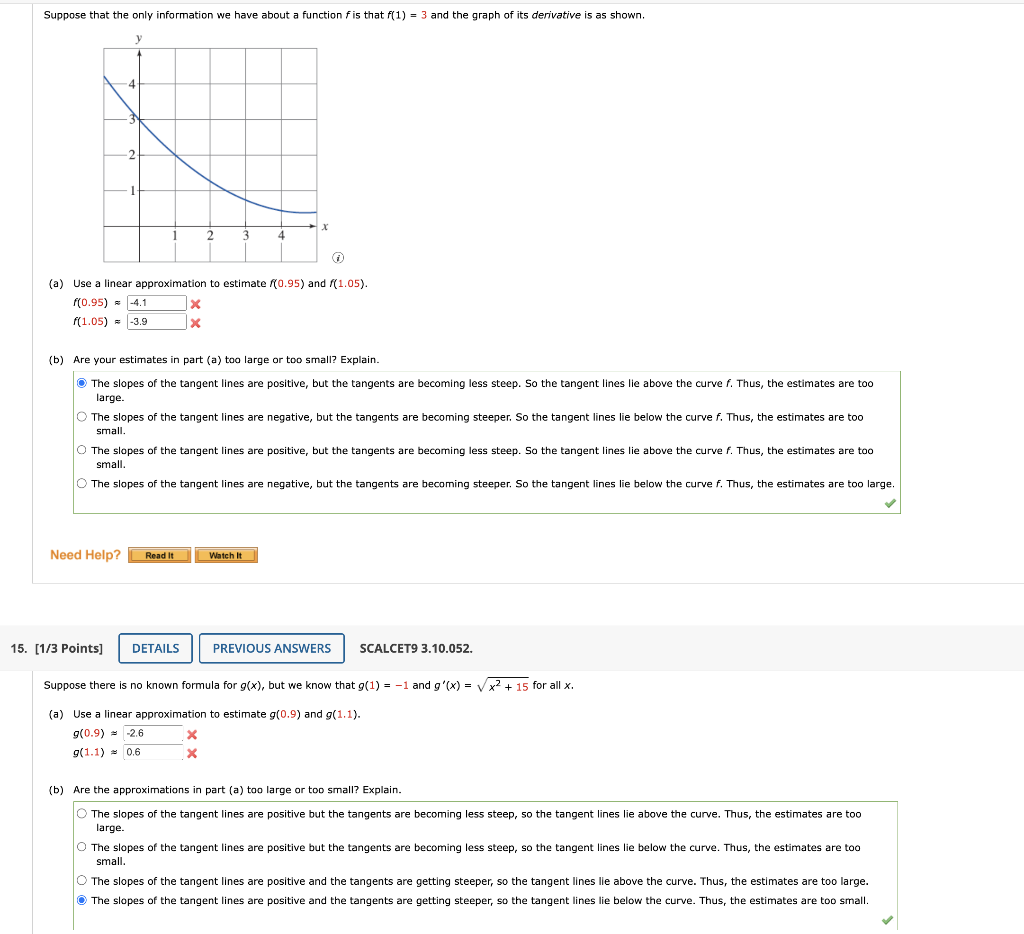Click the green checkmark in problem 14 part (b)

(889, 502)
